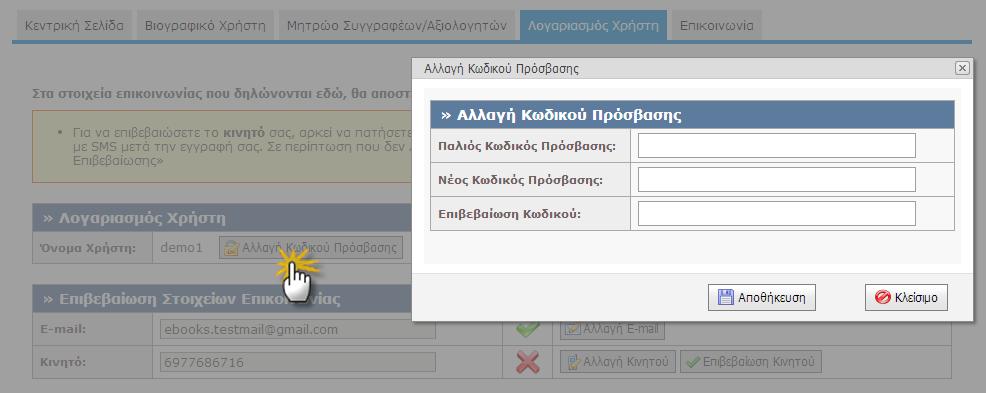The width and height of the screenshot is (986, 393).
Task: Open the Κεντρική Σελίδα tab
Action: [74, 26]
